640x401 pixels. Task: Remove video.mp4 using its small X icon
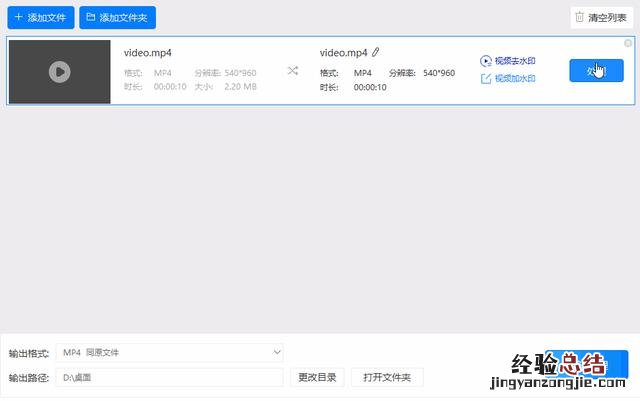[x=627, y=43]
